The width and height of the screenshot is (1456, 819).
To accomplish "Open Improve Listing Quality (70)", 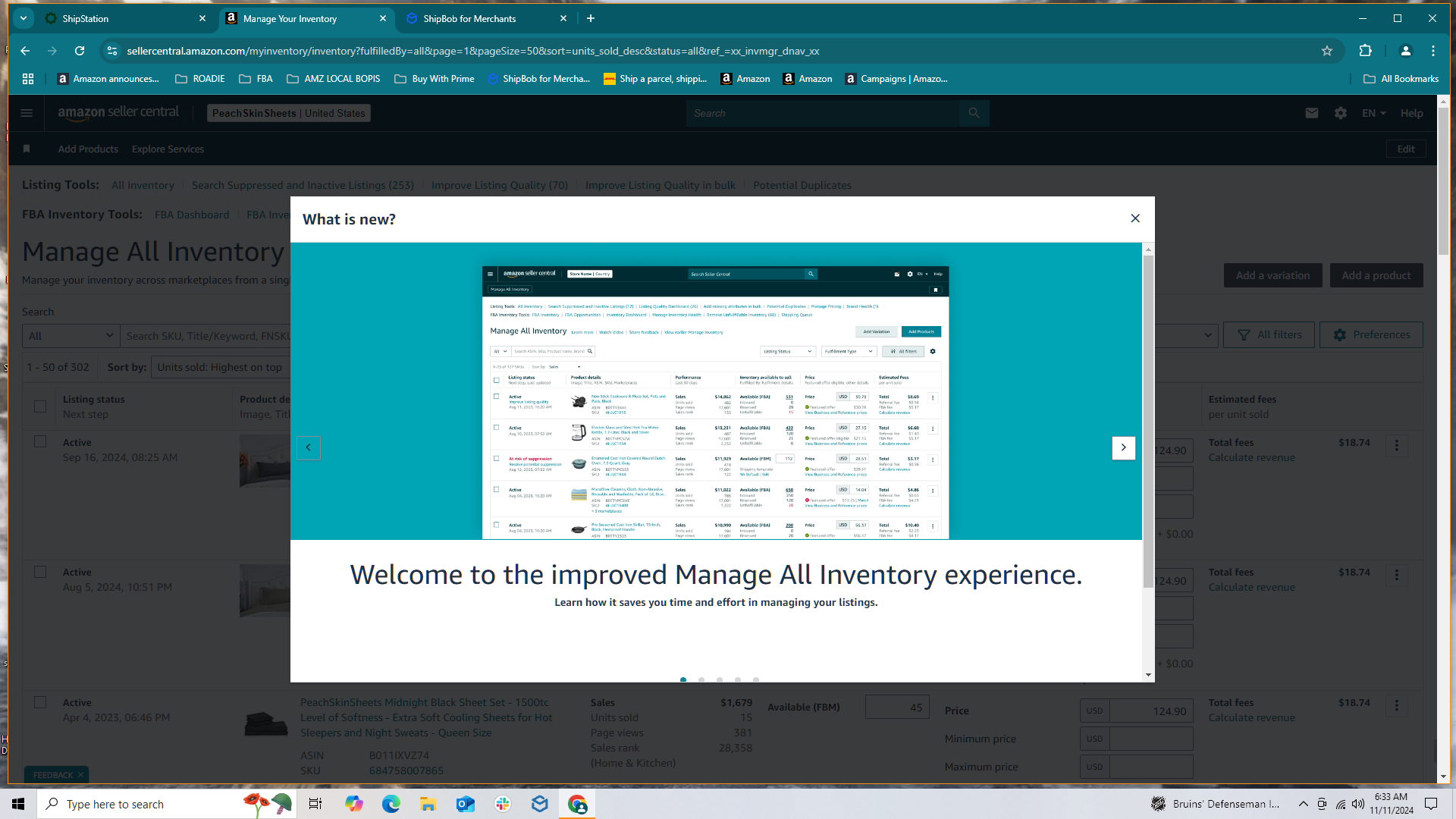I will tap(499, 185).
